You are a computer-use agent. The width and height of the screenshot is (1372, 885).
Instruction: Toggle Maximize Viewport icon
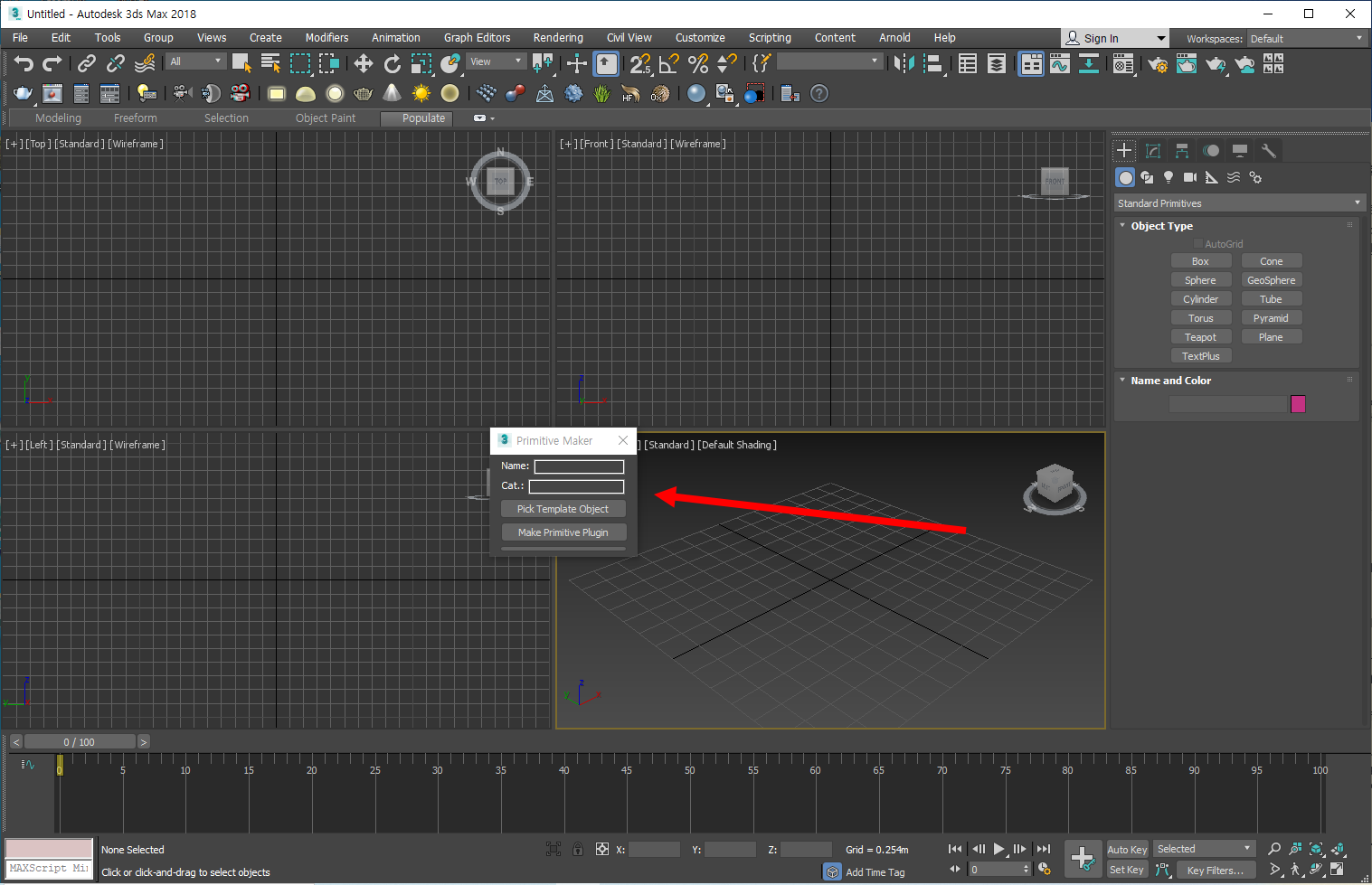click(1337, 869)
